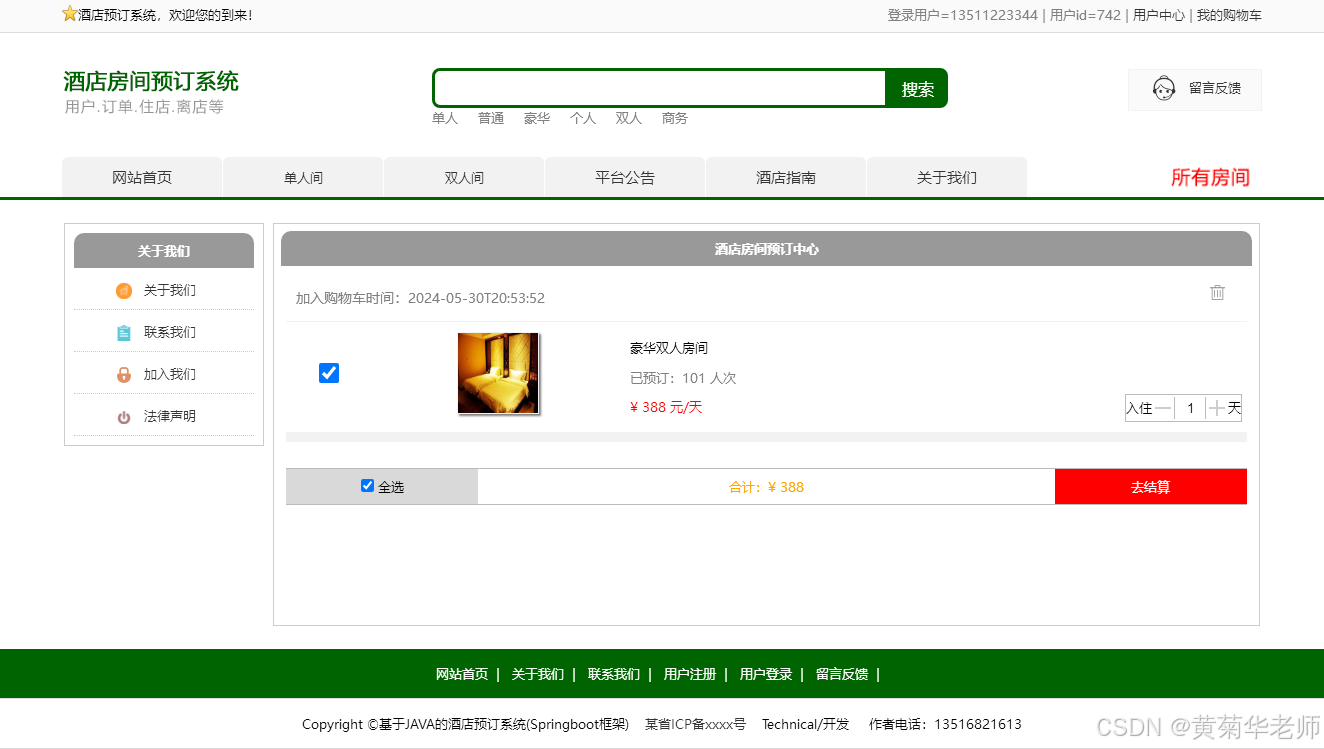1324x749 pixels.
Task: Click the face icon in 留言反馈 button
Action: tap(1163, 88)
